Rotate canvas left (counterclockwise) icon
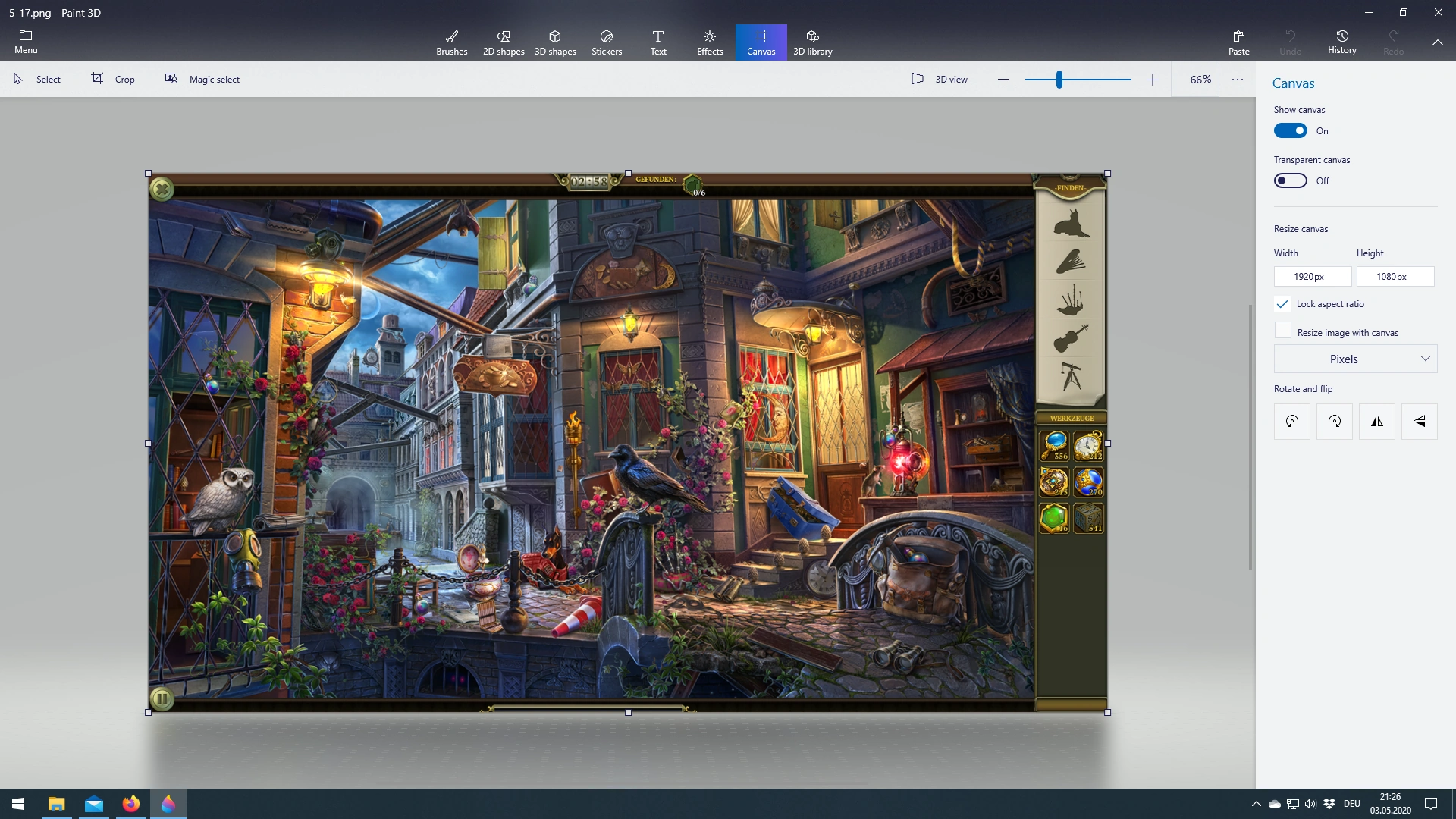This screenshot has width=1456, height=819. tap(1292, 422)
